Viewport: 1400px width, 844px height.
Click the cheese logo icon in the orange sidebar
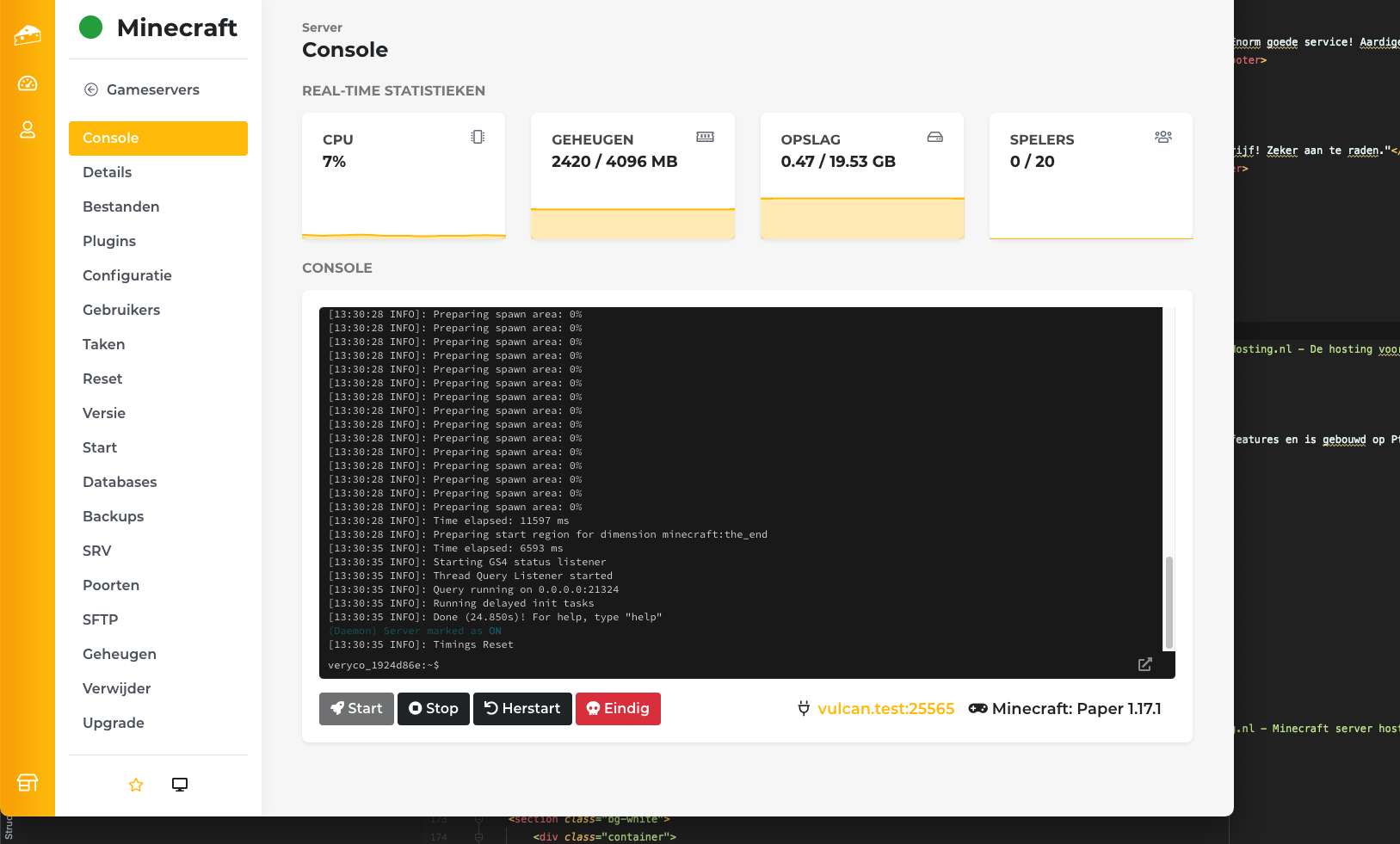(x=28, y=35)
